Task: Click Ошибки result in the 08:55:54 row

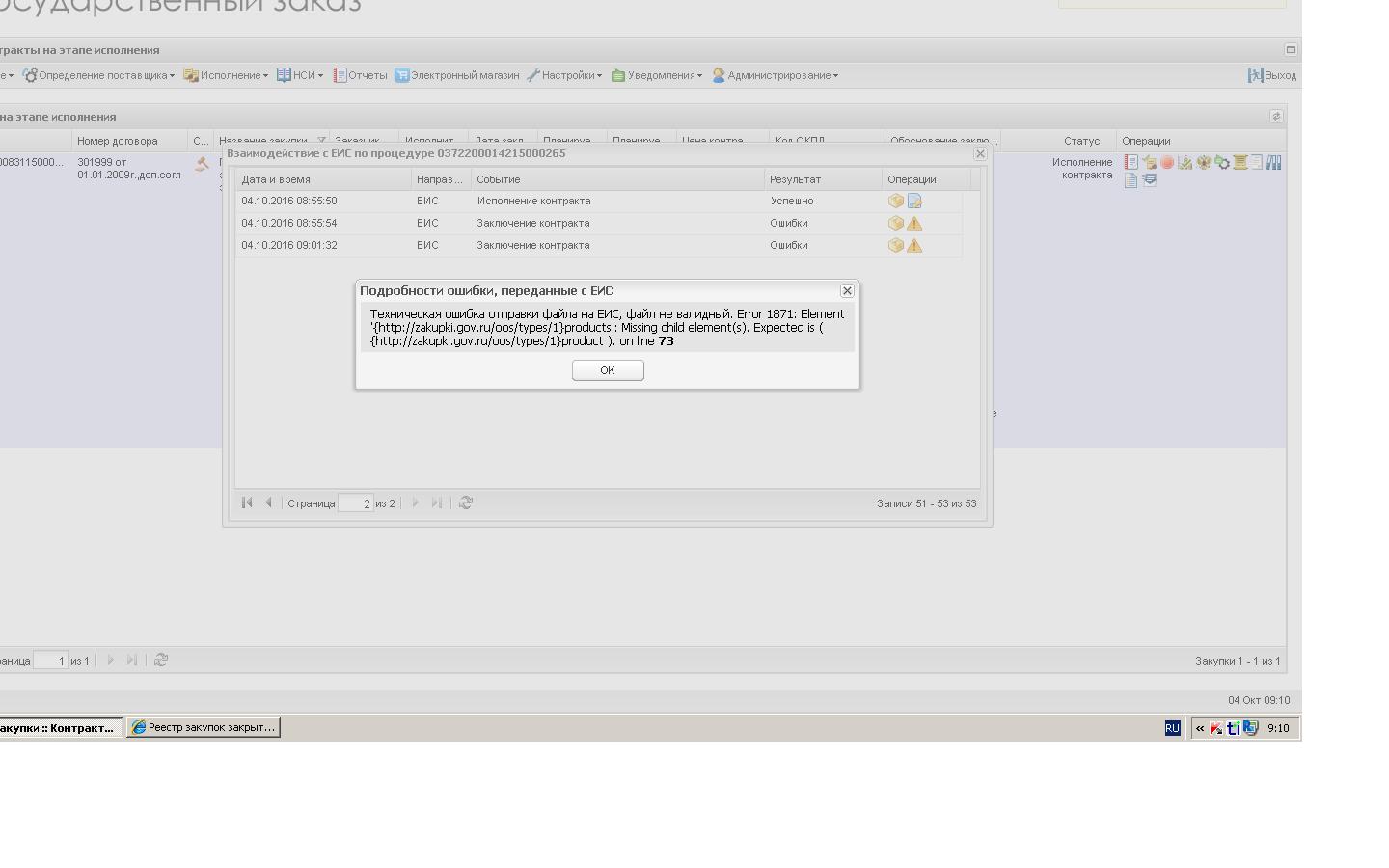Action: [x=789, y=223]
